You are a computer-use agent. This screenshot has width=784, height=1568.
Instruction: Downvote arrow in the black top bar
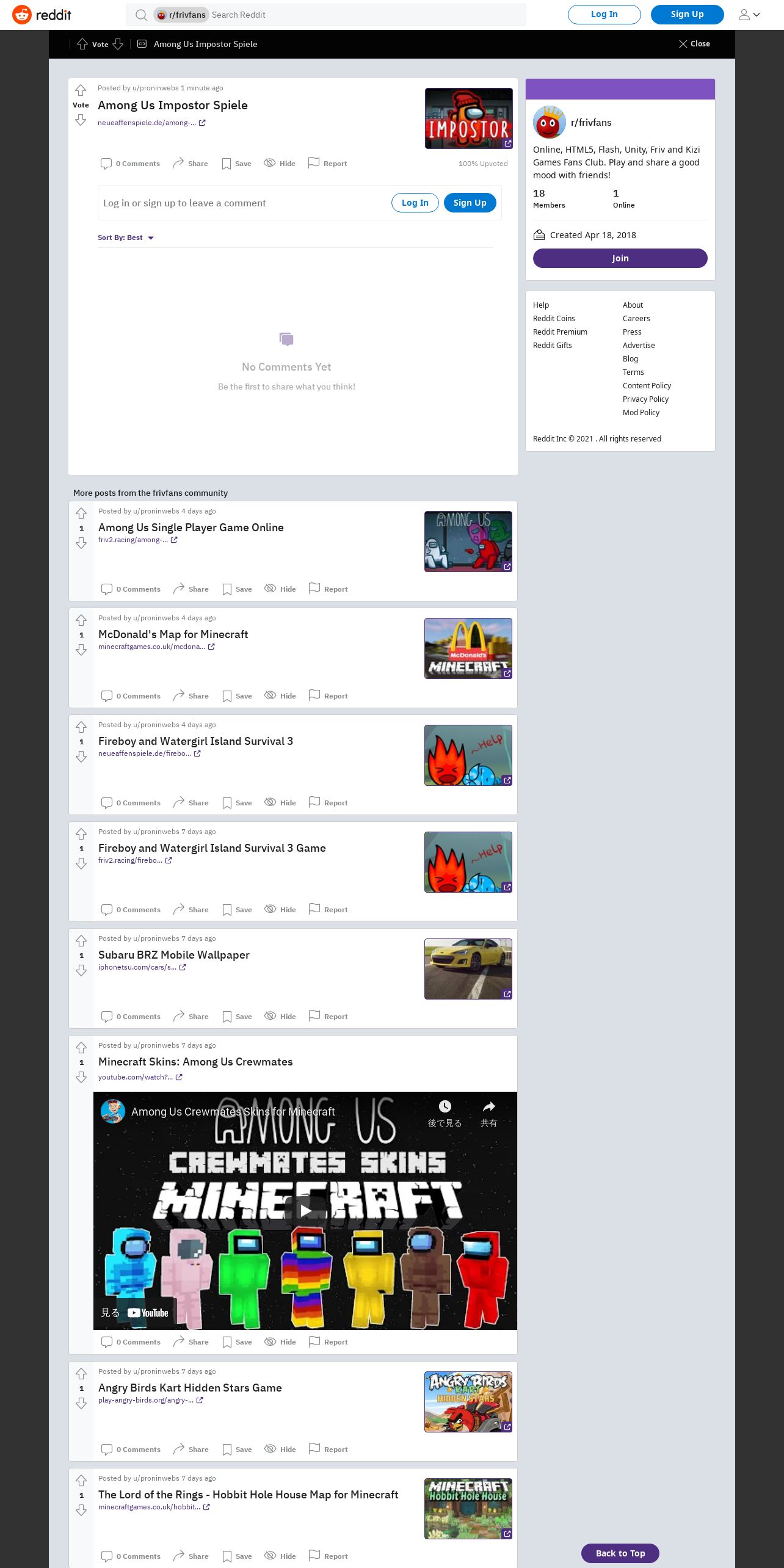[118, 44]
